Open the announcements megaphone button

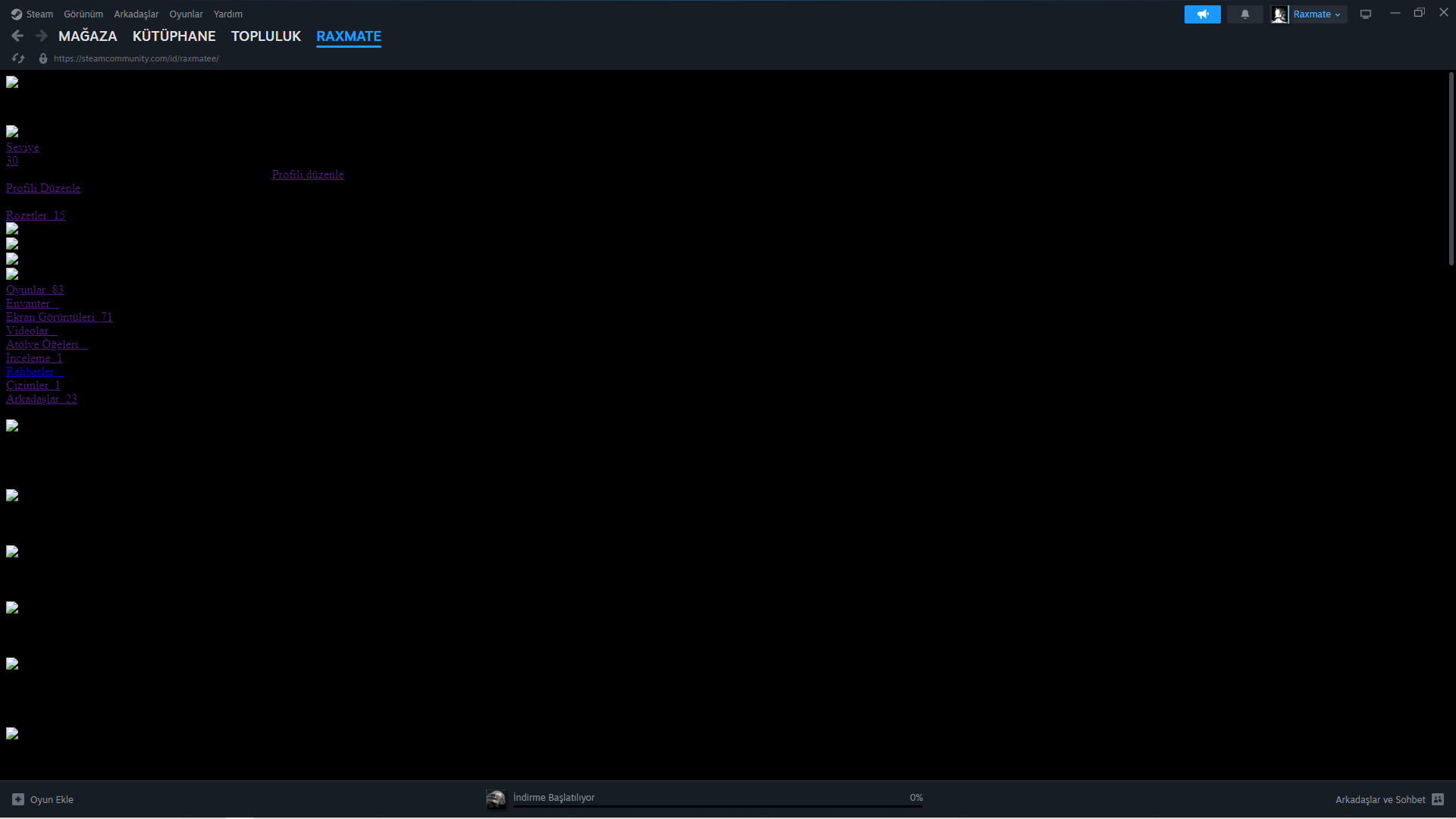tap(1203, 14)
